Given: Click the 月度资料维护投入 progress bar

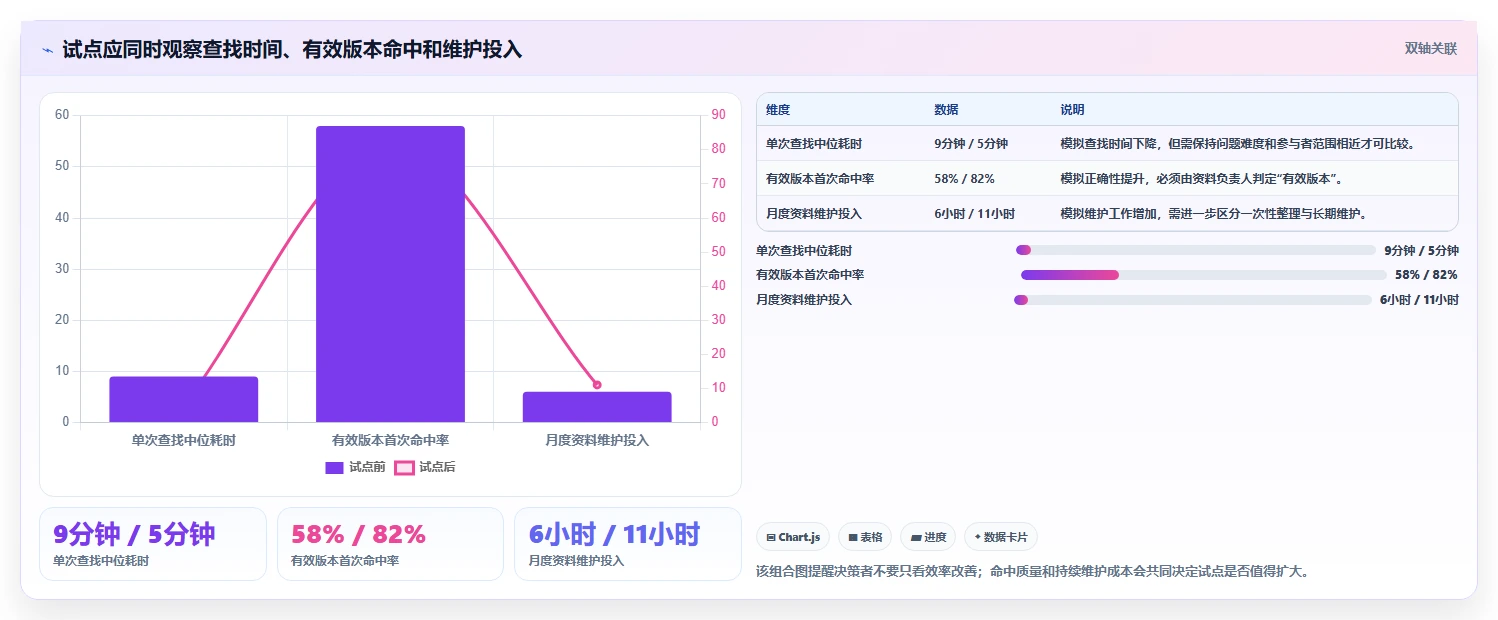Looking at the screenshot, I should point(1193,300).
